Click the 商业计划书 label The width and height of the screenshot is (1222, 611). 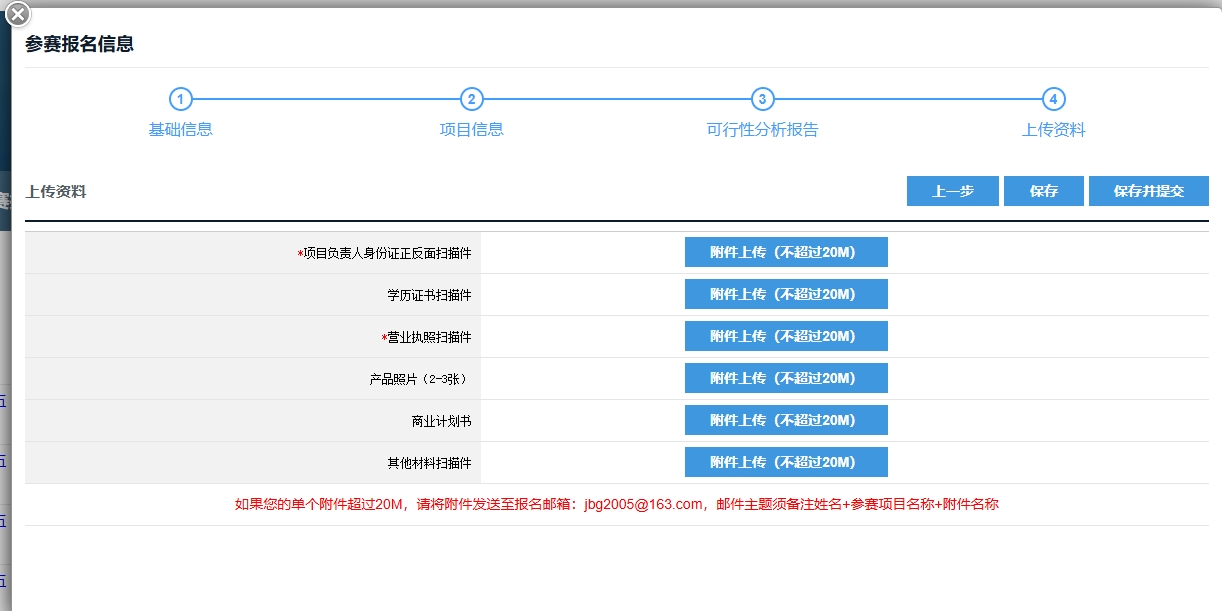click(441, 422)
